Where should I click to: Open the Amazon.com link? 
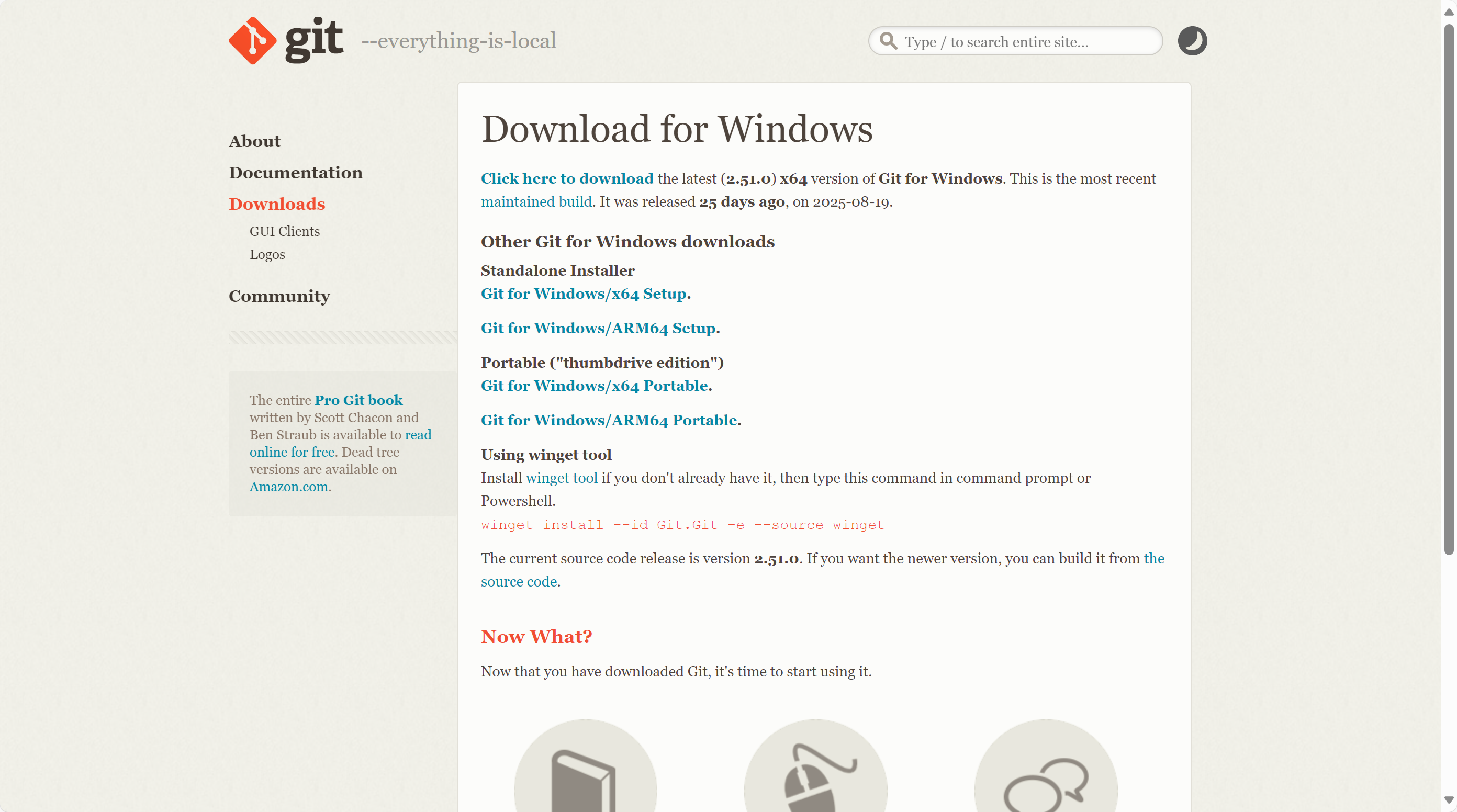click(x=289, y=487)
